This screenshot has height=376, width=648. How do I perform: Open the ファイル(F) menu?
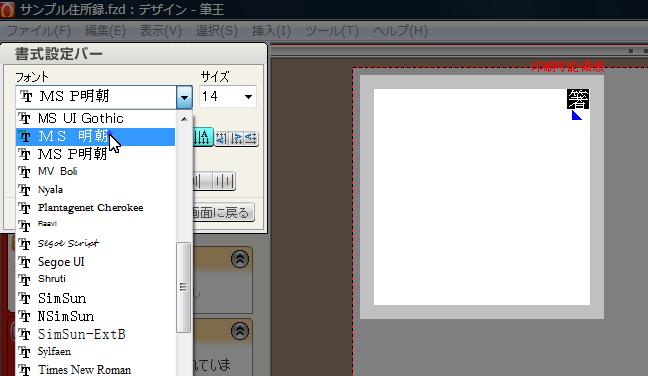(x=39, y=31)
